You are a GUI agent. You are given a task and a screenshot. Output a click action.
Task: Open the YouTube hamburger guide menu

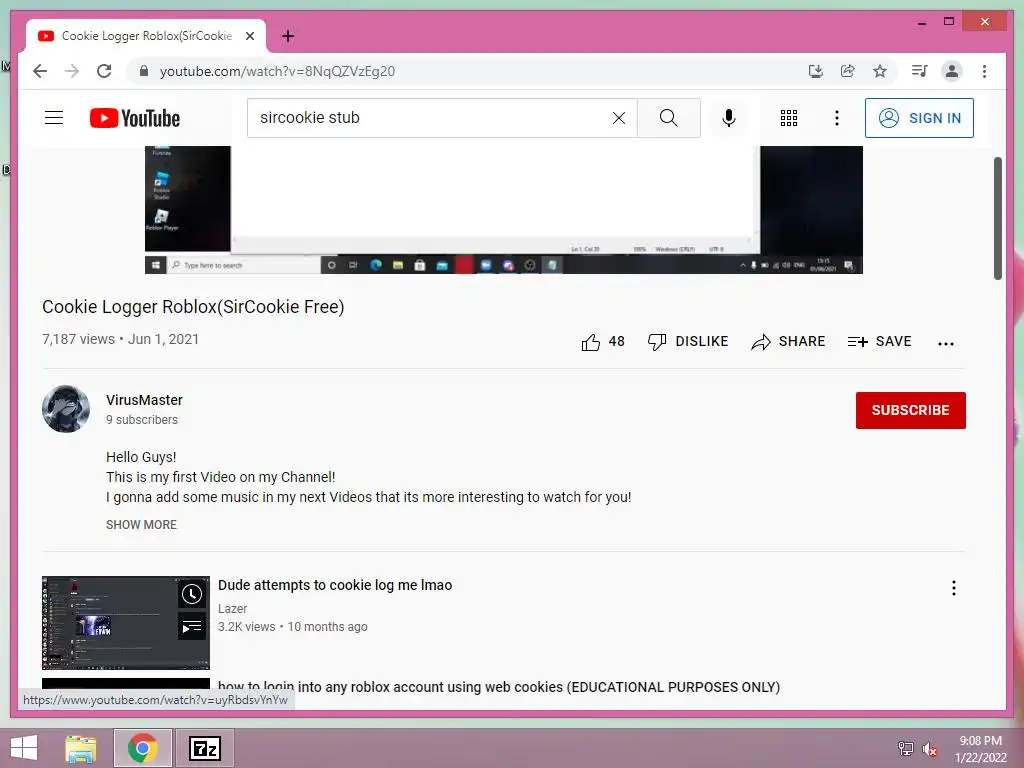[54, 118]
